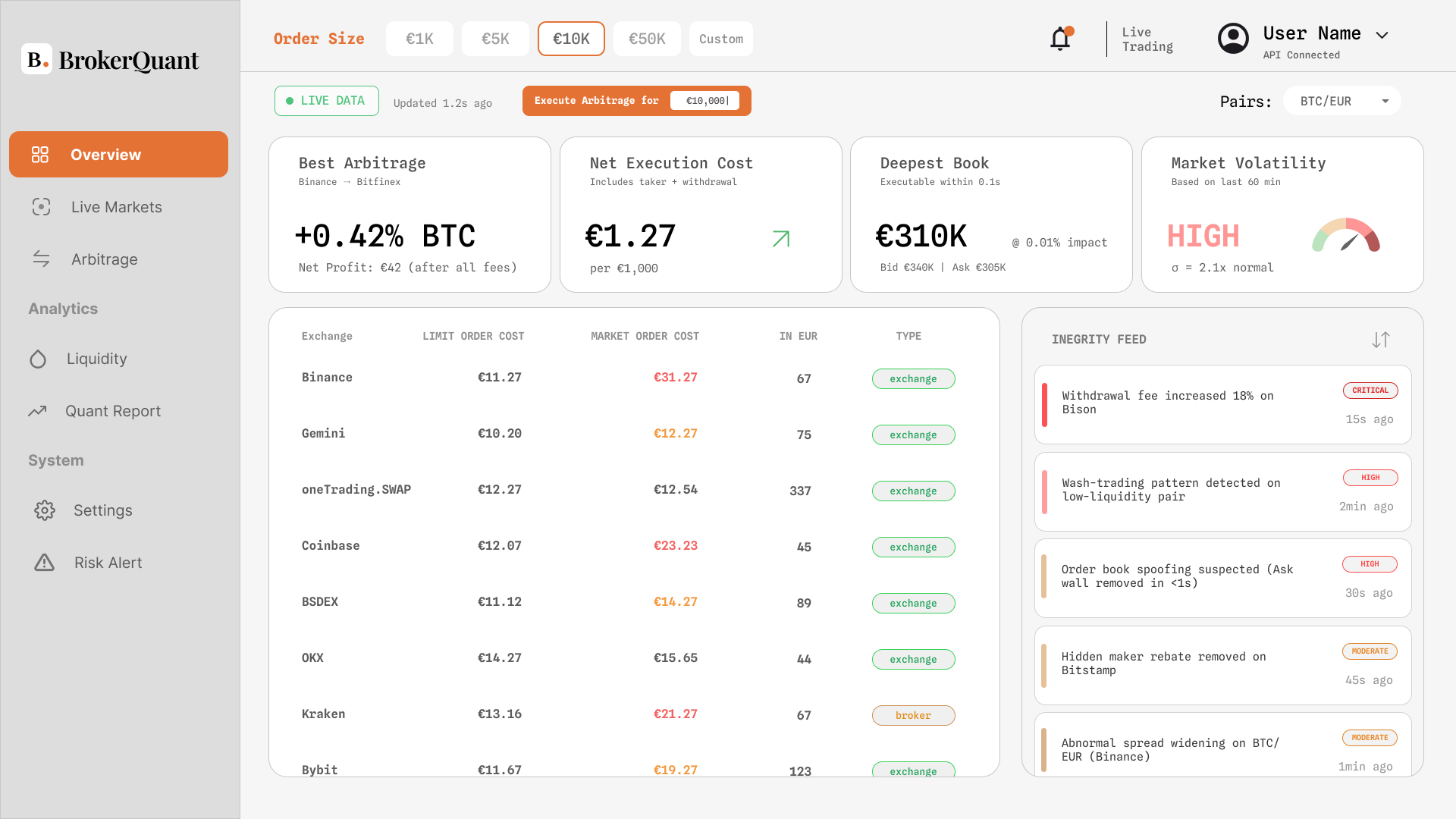
Task: Select the €1K order size
Action: (419, 39)
